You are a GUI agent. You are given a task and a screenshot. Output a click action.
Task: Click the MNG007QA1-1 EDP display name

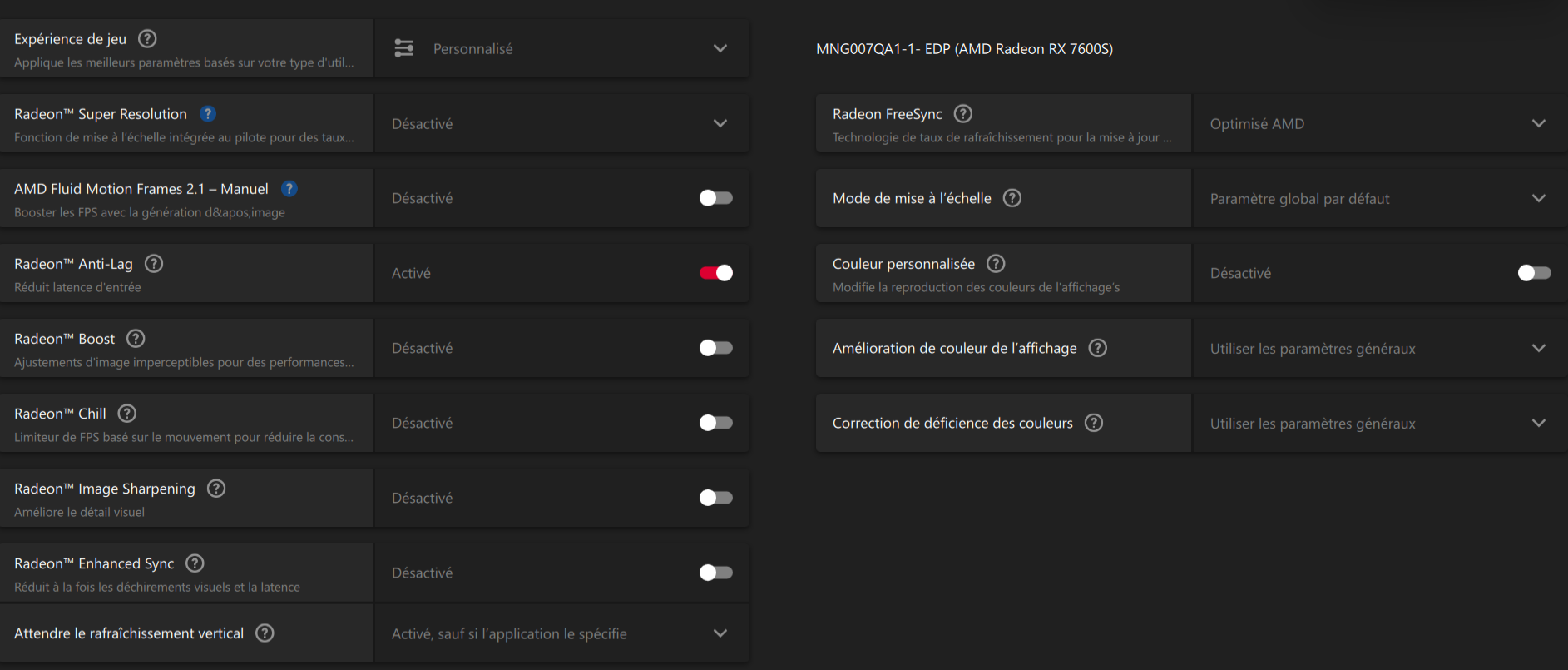point(964,49)
